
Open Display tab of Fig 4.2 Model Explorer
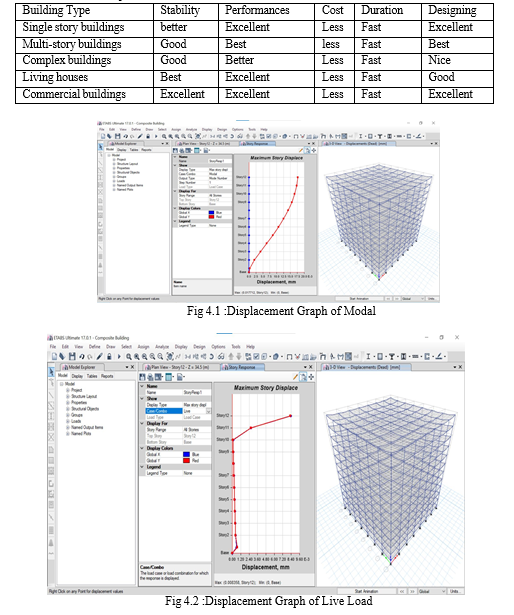(x=77, y=376)
